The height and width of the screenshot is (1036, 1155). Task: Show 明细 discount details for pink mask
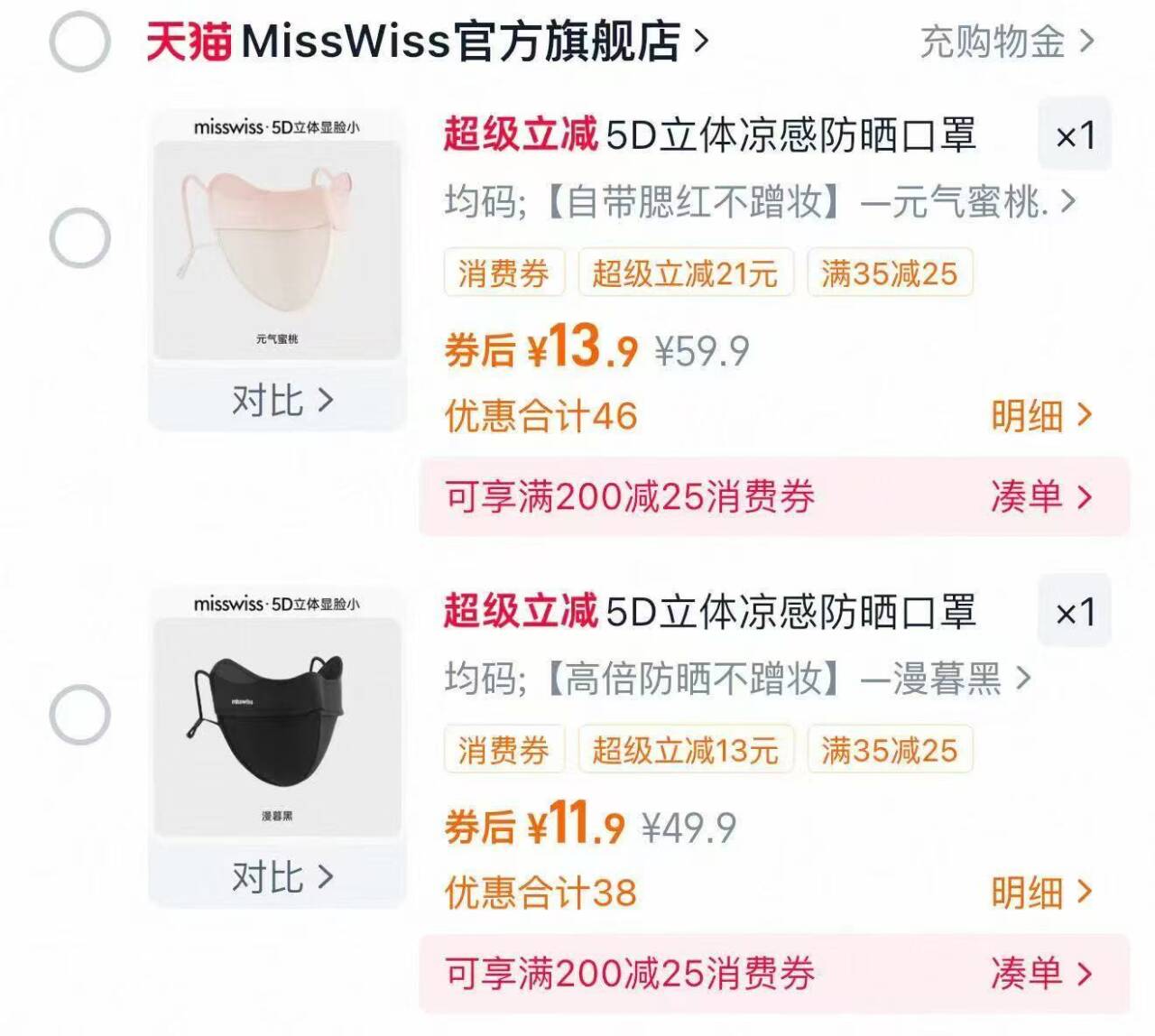point(1042,416)
